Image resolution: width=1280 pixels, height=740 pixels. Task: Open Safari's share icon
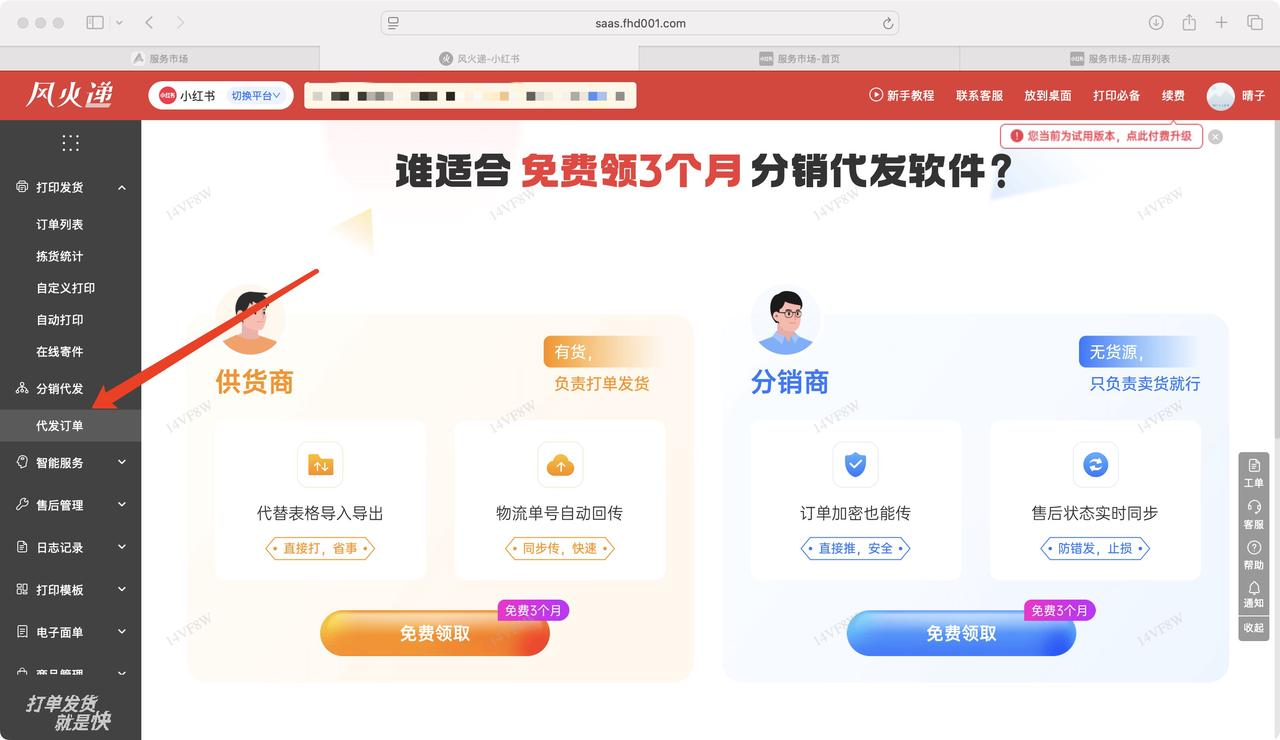1189,22
